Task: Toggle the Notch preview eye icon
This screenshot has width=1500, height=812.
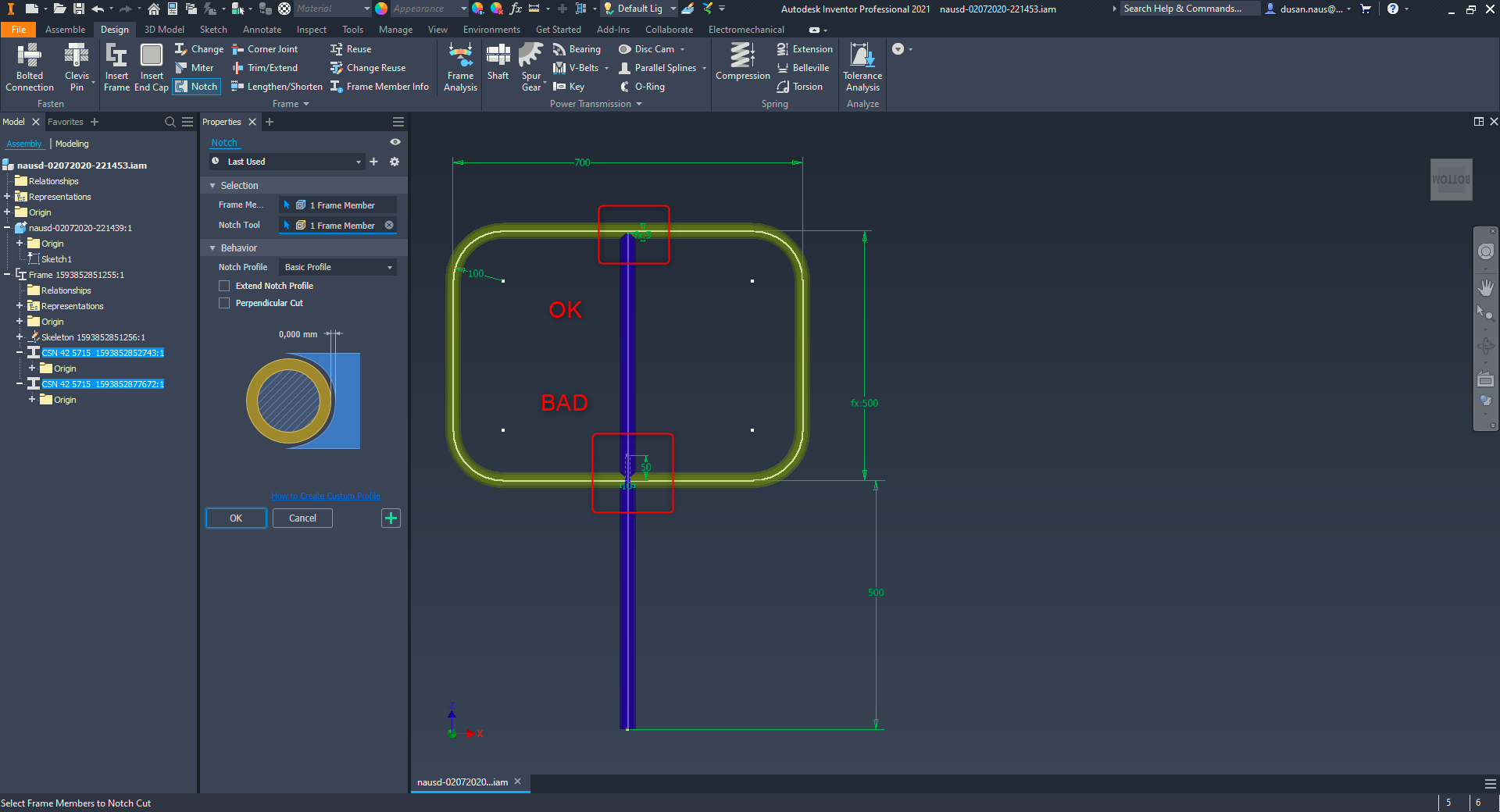Action: coord(395,142)
